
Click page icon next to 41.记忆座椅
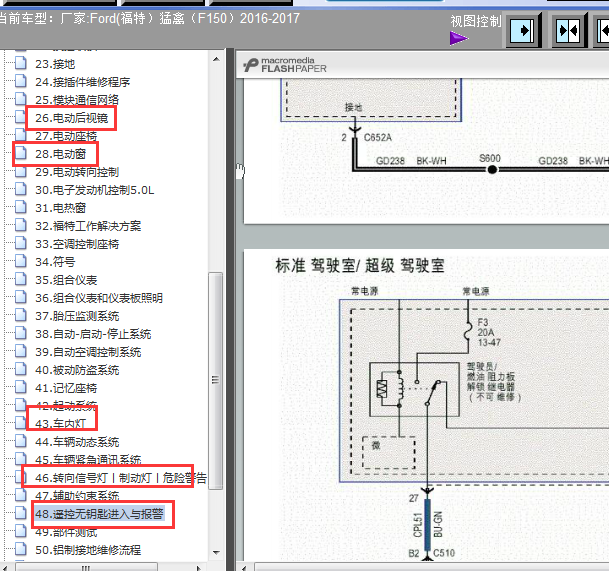pyautogui.click(x=21, y=386)
